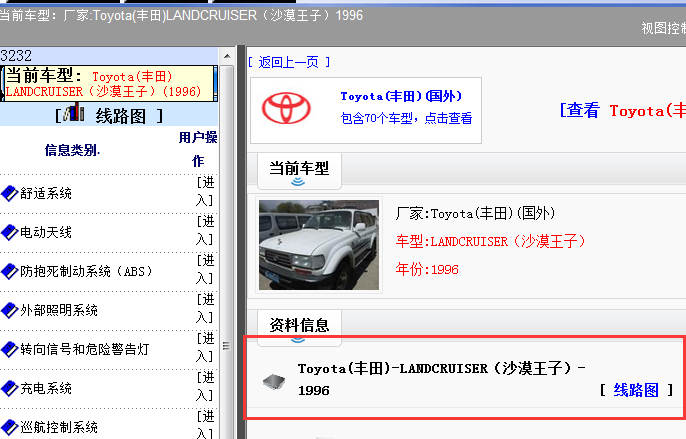Screen dimensions: 686x439
Task: Click Toyota(丰田)-LANDCRUISER（沙漠王子）-1996 entry title
Action: (441, 379)
